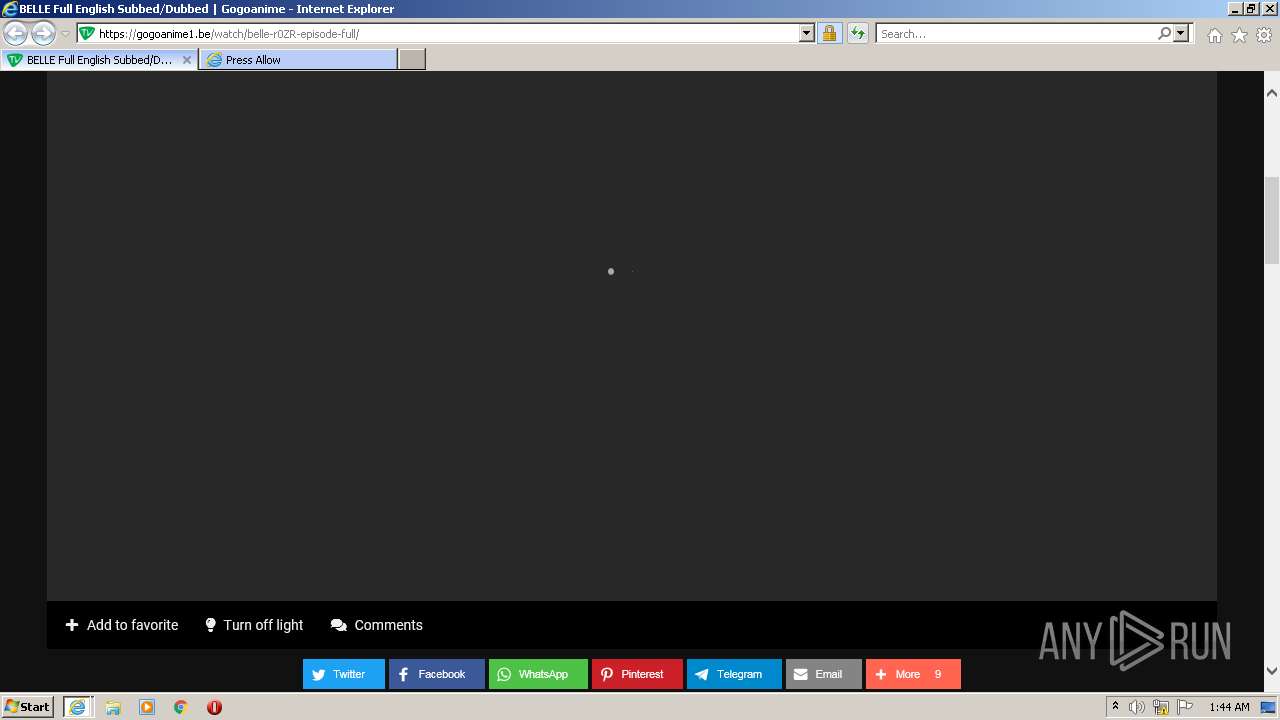The image size is (1280, 720).
Task: Switch to the BELLE Full English Subbed tab
Action: click(x=98, y=60)
